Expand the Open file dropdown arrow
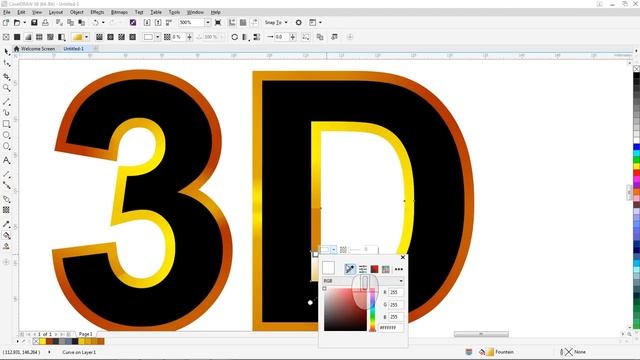This screenshot has height=360, width=640. tap(24, 22)
